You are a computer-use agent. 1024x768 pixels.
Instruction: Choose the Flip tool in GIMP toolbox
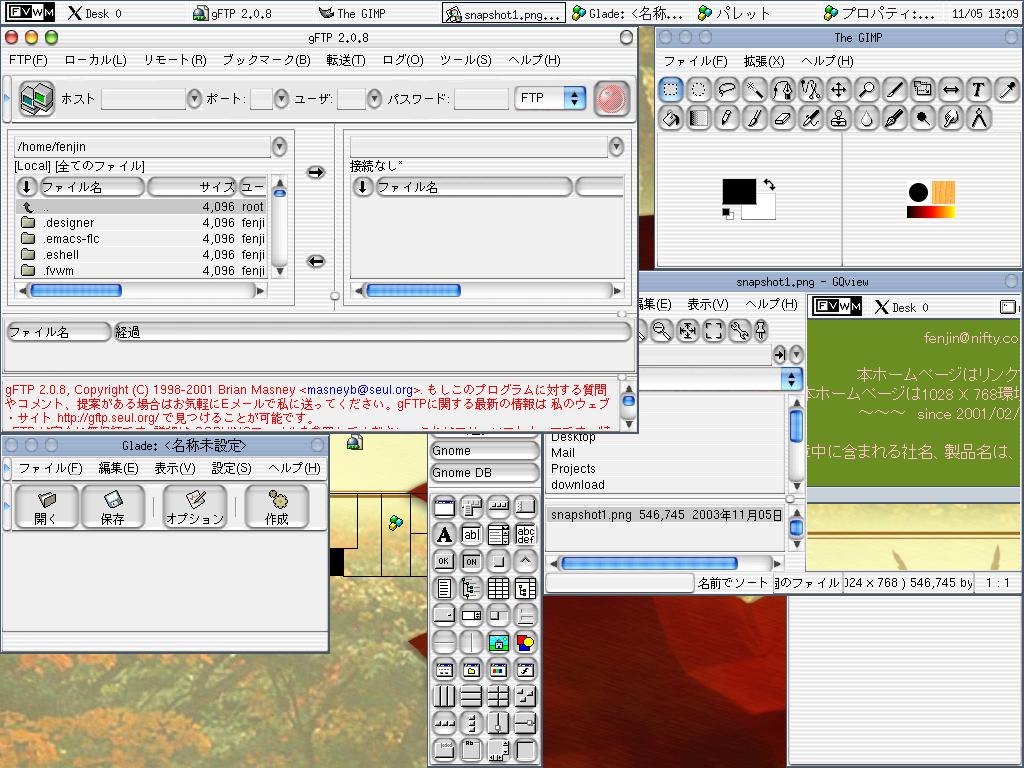tap(951, 89)
